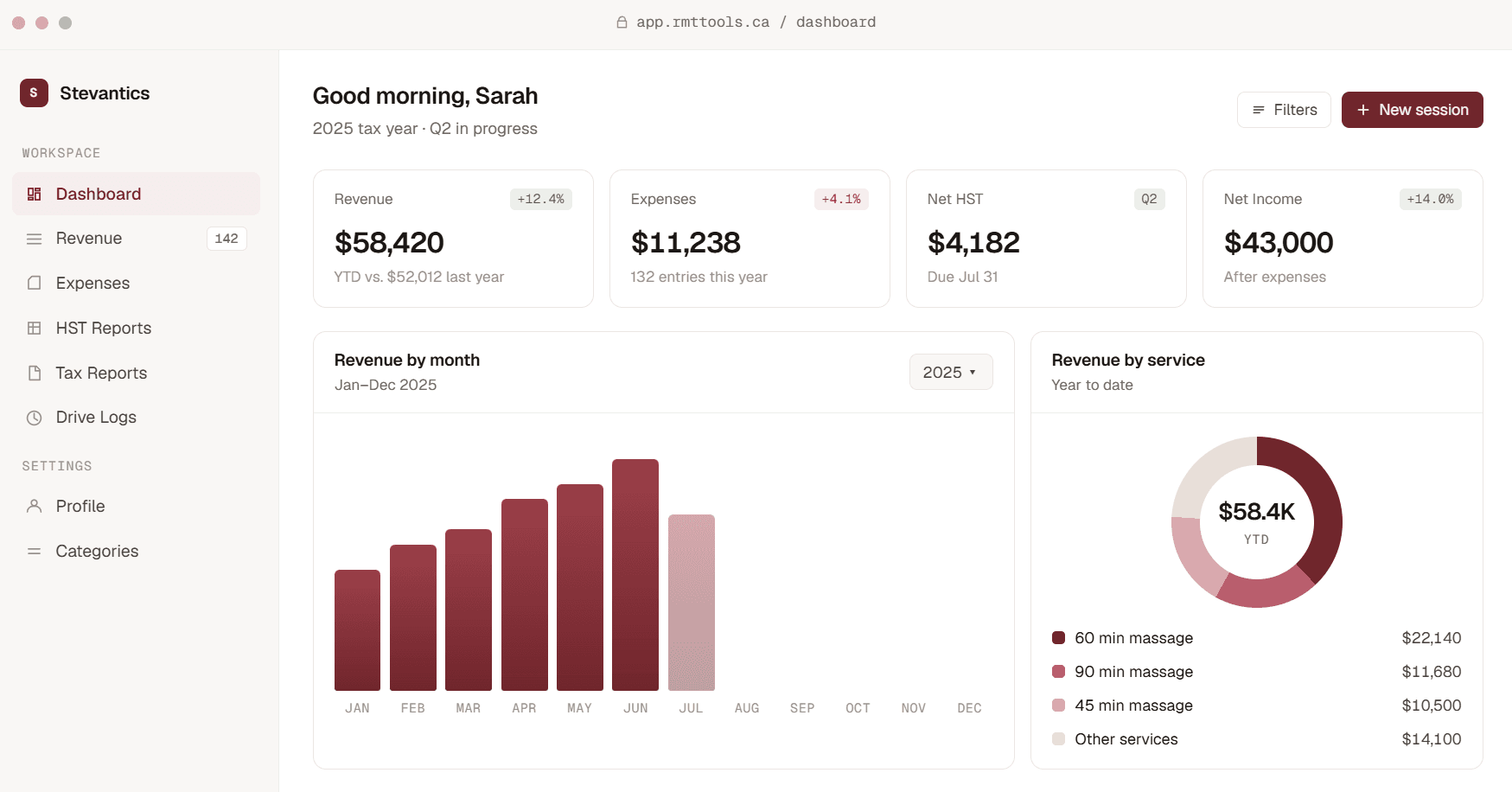1512x792 pixels.
Task: Click the MAY revenue bar
Action: 580,587
